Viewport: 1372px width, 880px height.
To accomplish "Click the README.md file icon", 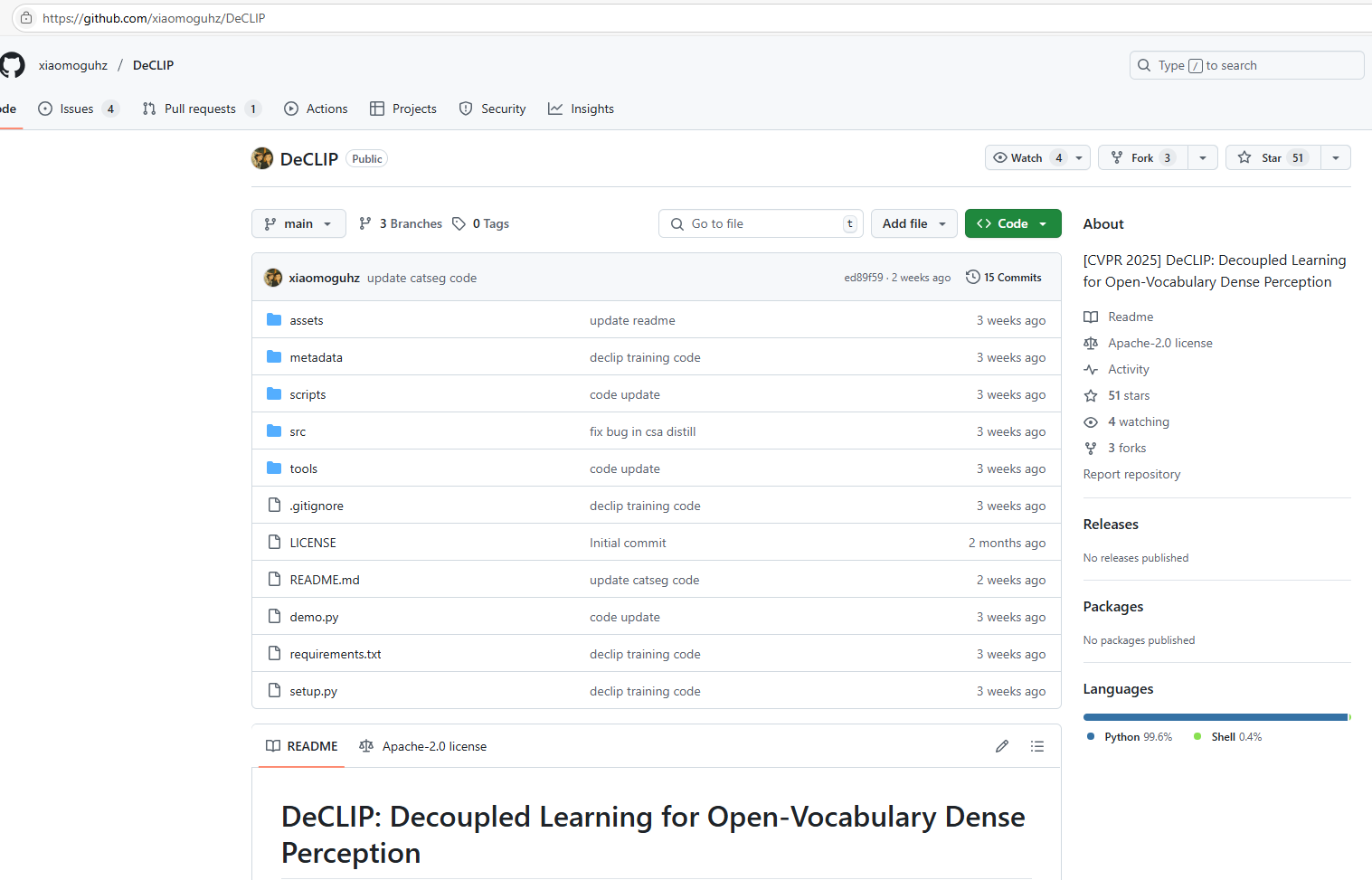I will 274,580.
